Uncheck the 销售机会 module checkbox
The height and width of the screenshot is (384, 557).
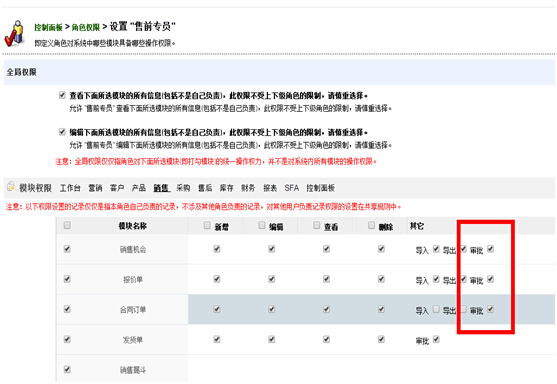(x=67, y=249)
